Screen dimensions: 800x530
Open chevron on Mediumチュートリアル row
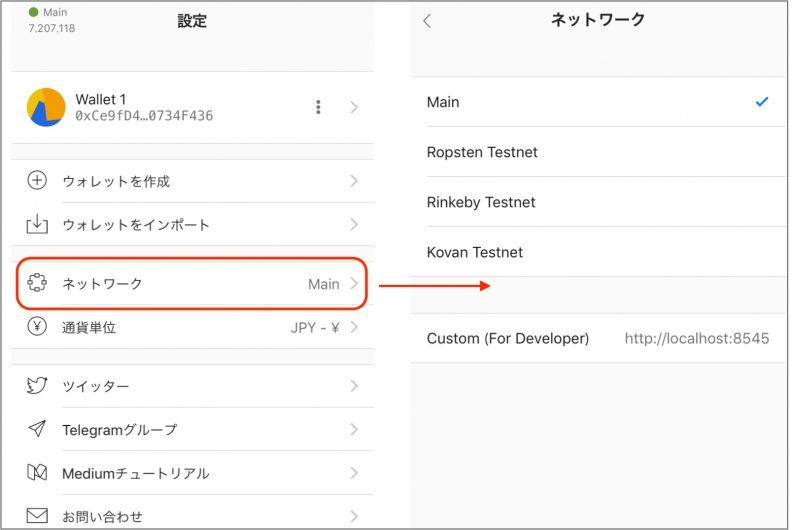pyautogui.click(x=354, y=473)
